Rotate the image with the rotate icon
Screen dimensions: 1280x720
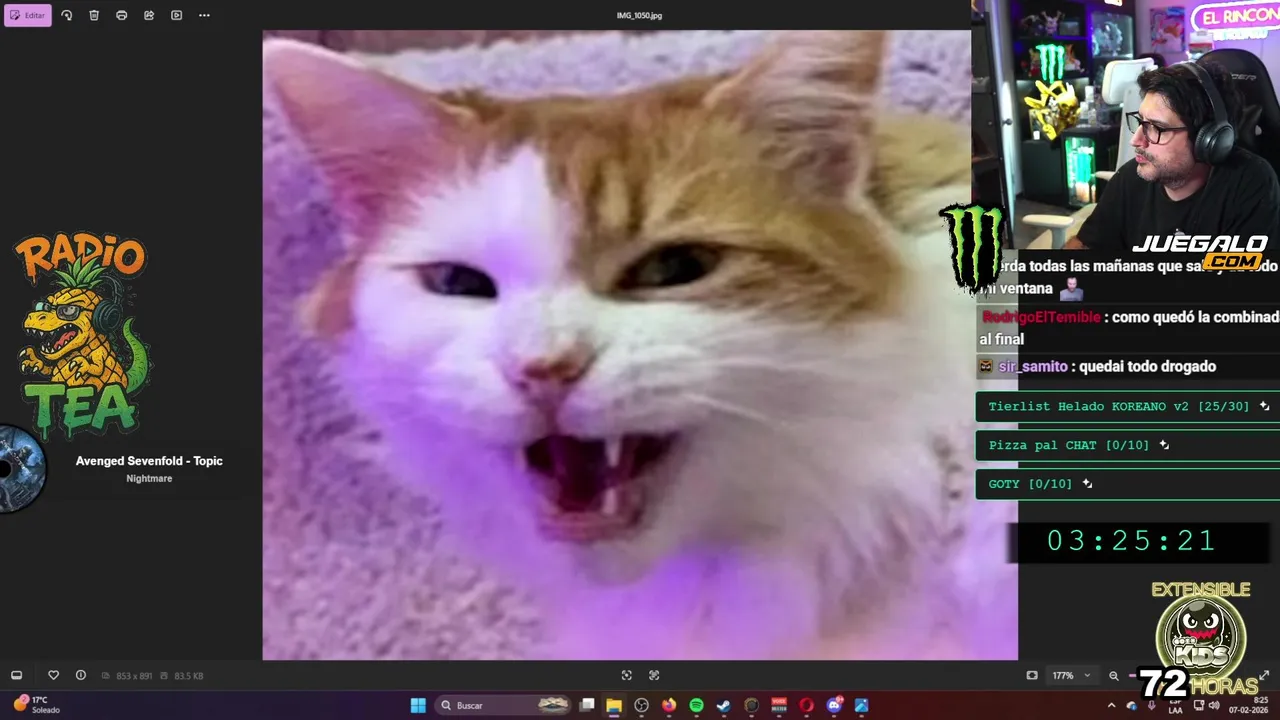point(67,15)
